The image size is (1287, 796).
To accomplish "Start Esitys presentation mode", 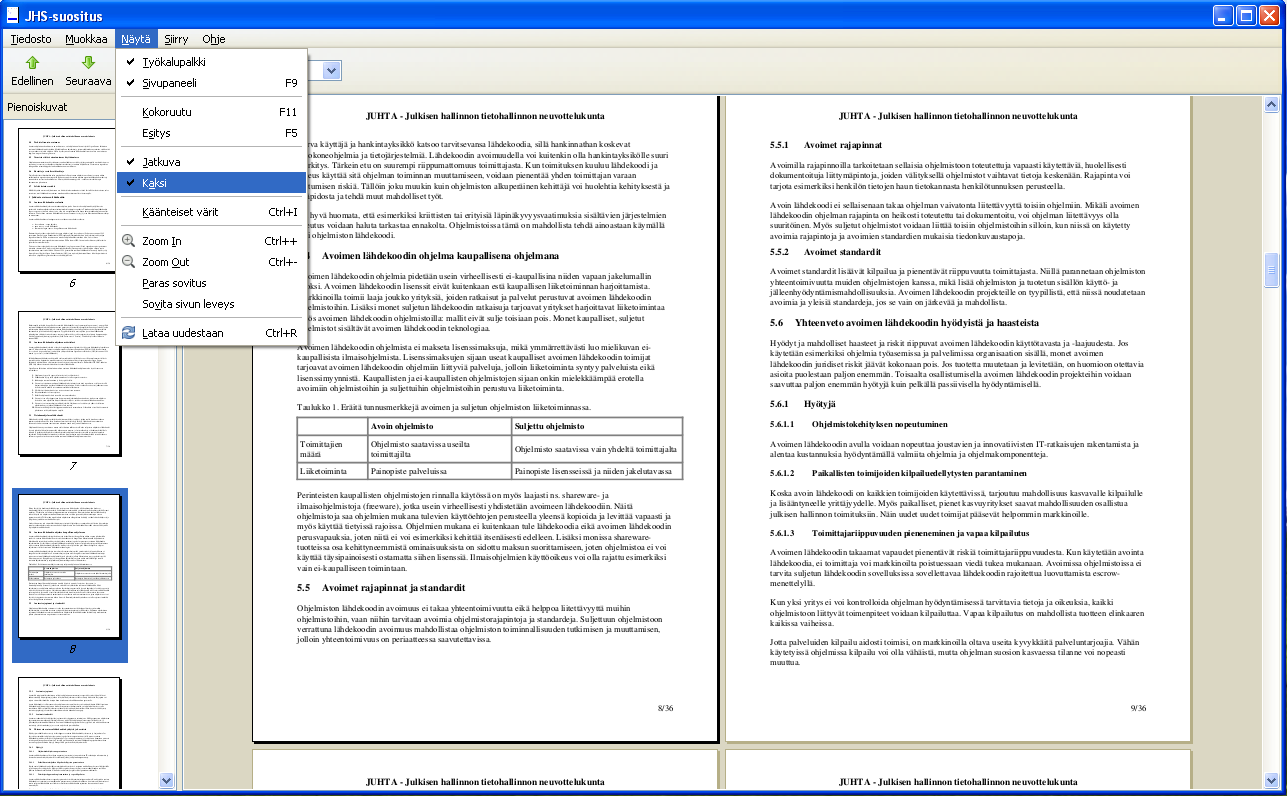I will (211, 133).
